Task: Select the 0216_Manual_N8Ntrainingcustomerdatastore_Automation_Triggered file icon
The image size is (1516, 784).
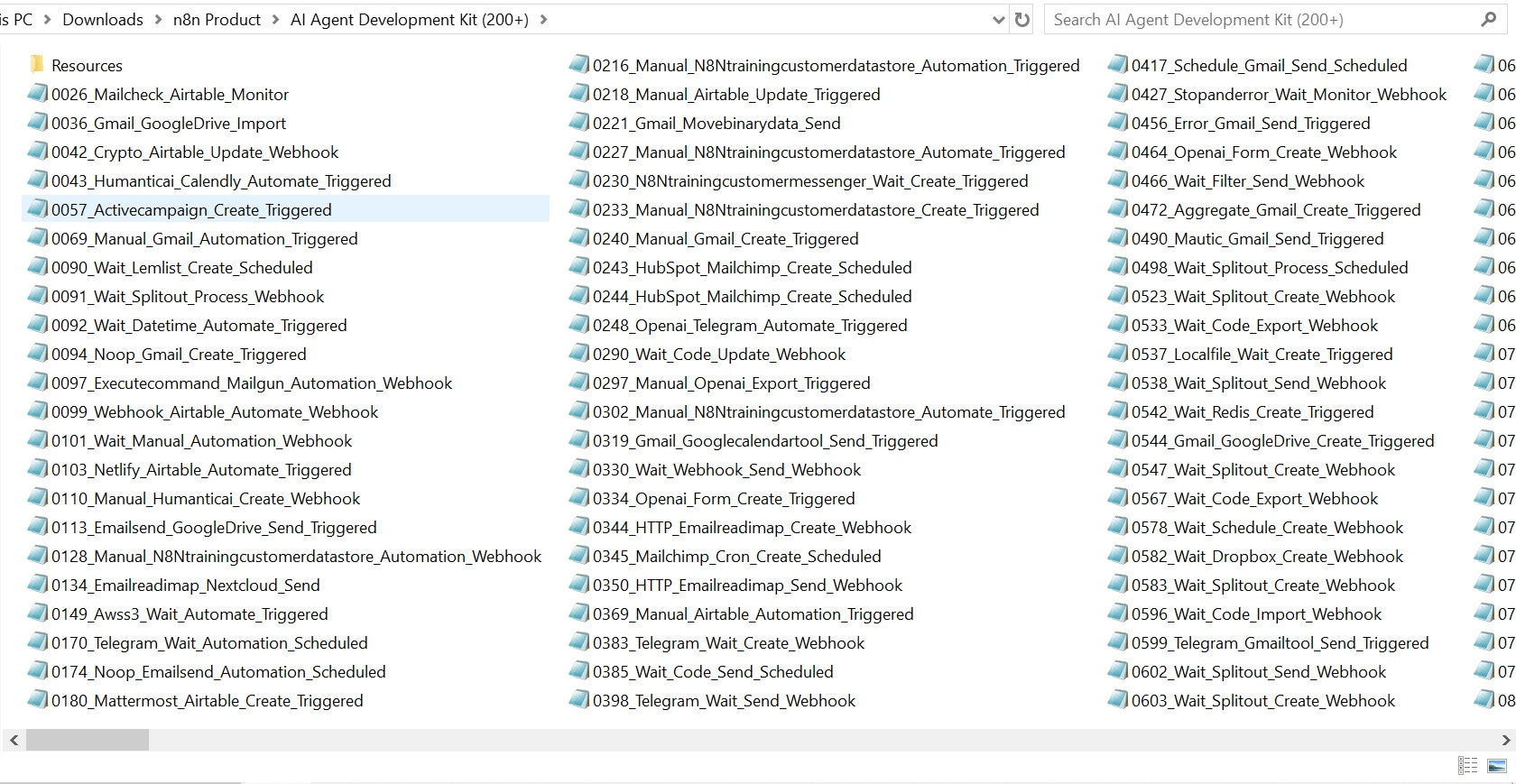Action: tap(578, 65)
